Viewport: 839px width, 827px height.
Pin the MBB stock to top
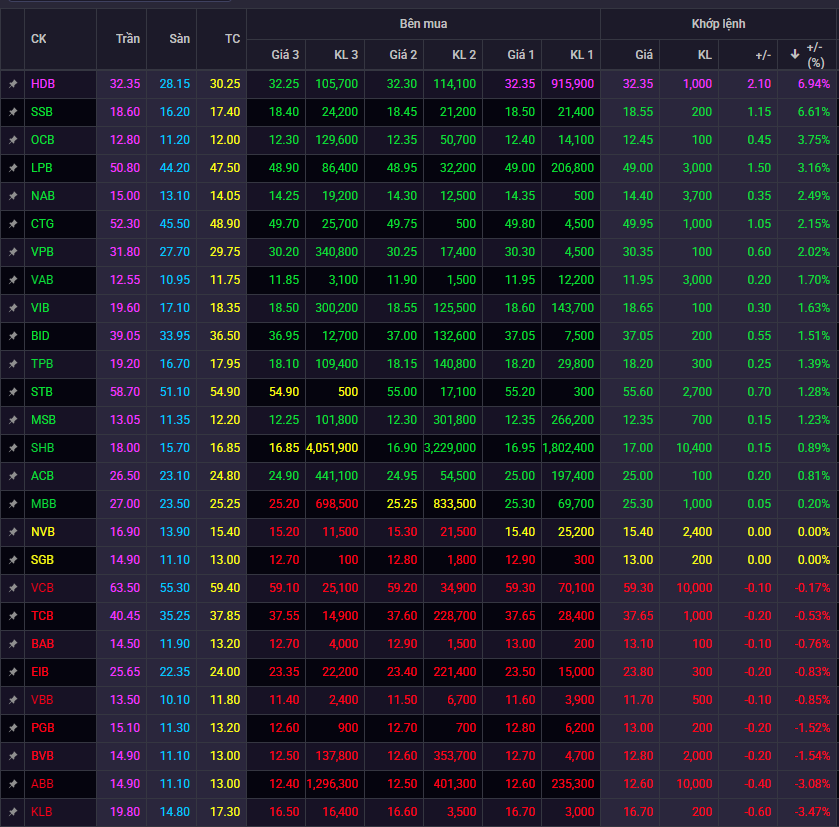click(x=13, y=504)
